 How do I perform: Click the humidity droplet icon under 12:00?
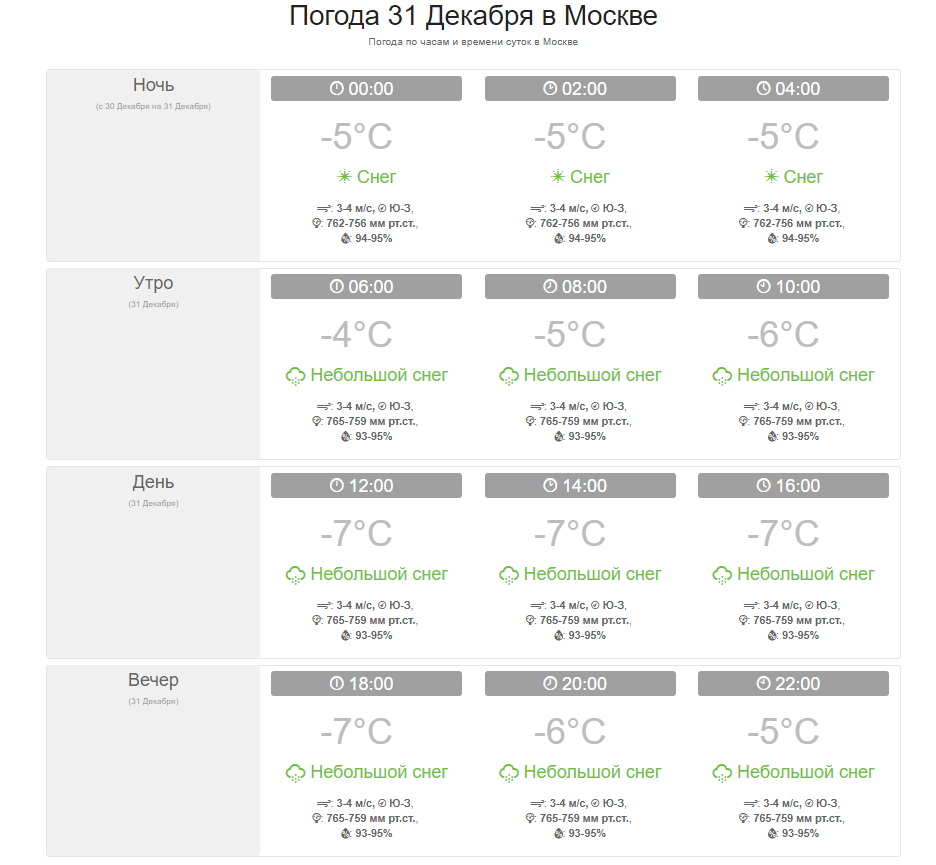346,636
